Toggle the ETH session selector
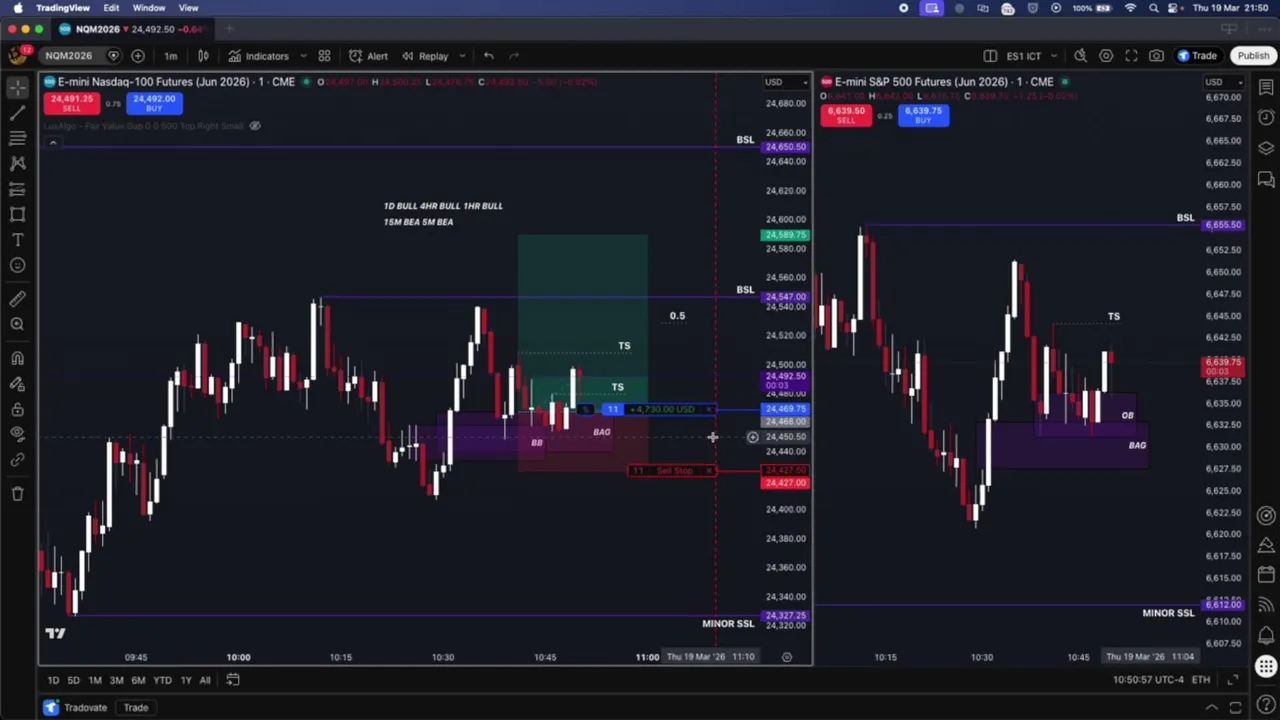Image resolution: width=1280 pixels, height=720 pixels. click(x=1201, y=680)
